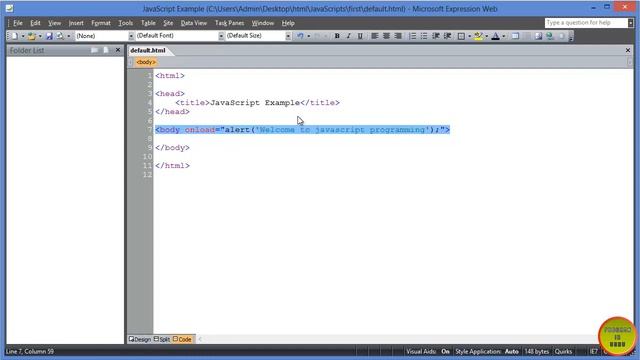Open the Task Panes menu
The image size is (640, 360).
click(229, 23)
